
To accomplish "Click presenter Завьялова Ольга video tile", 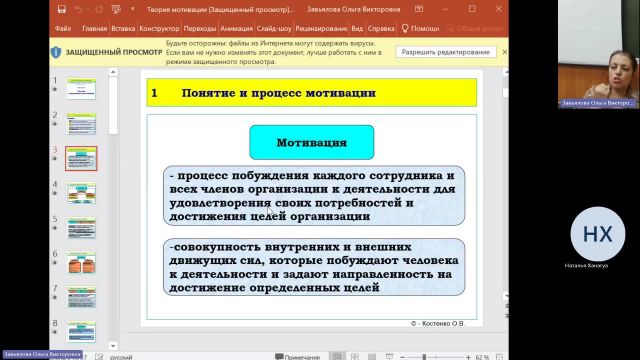I will tap(599, 54).
